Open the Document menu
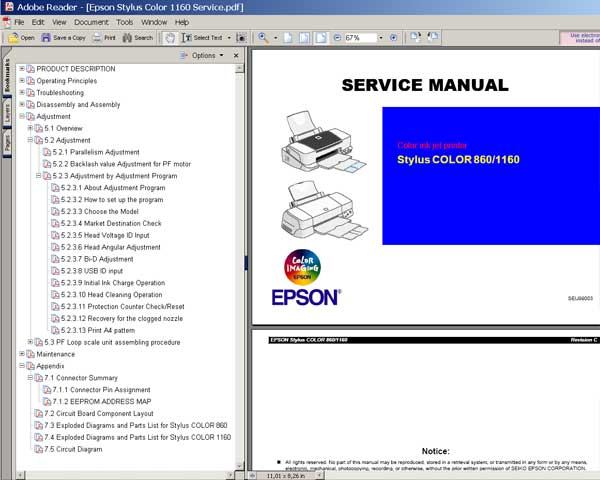This screenshot has width=600, height=480. (x=91, y=22)
